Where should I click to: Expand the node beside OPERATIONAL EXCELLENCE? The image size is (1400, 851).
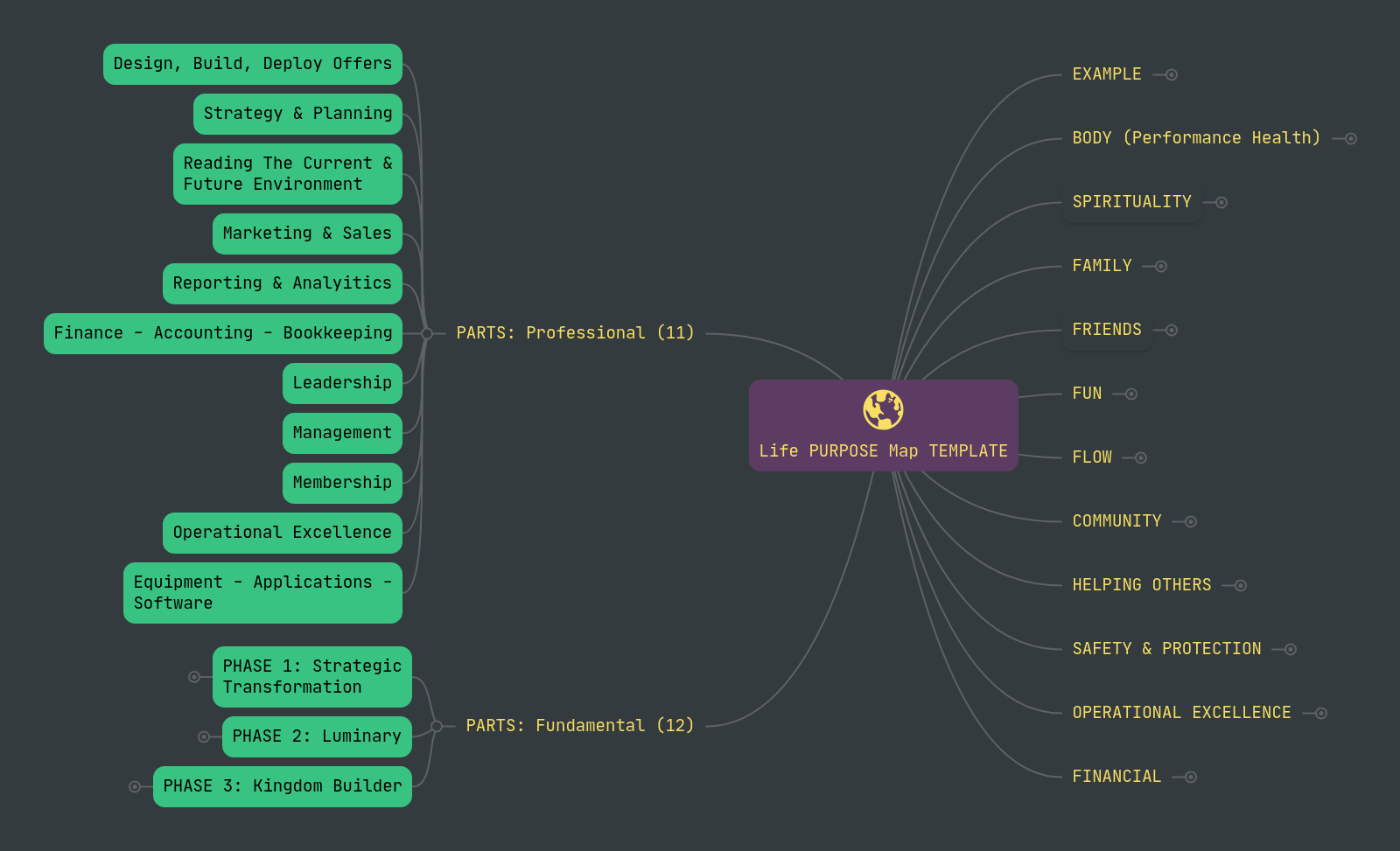click(x=1319, y=712)
